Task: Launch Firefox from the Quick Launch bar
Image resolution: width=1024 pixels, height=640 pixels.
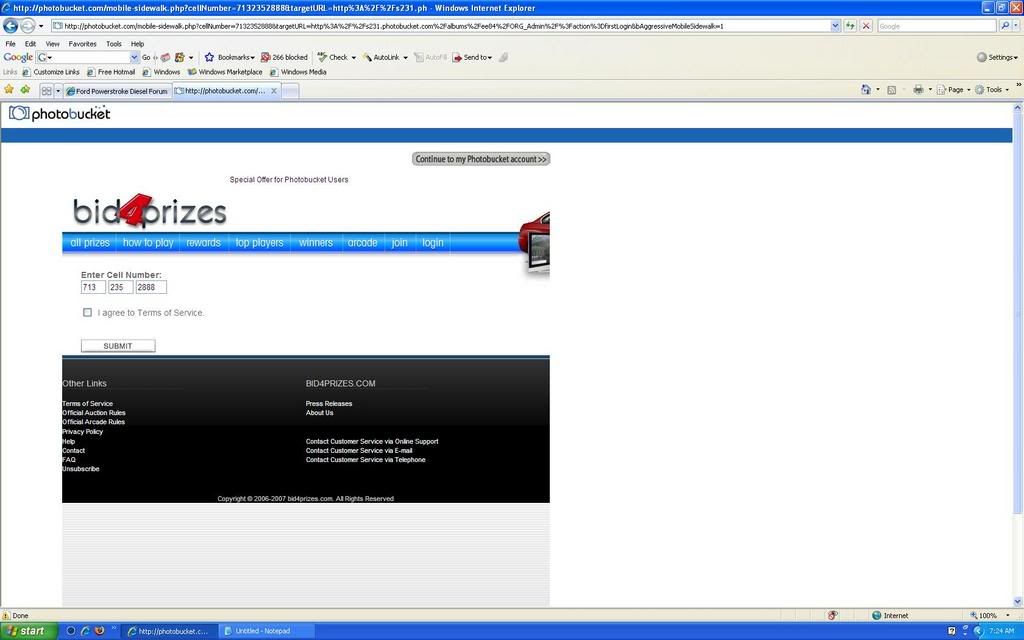Action: pos(99,631)
